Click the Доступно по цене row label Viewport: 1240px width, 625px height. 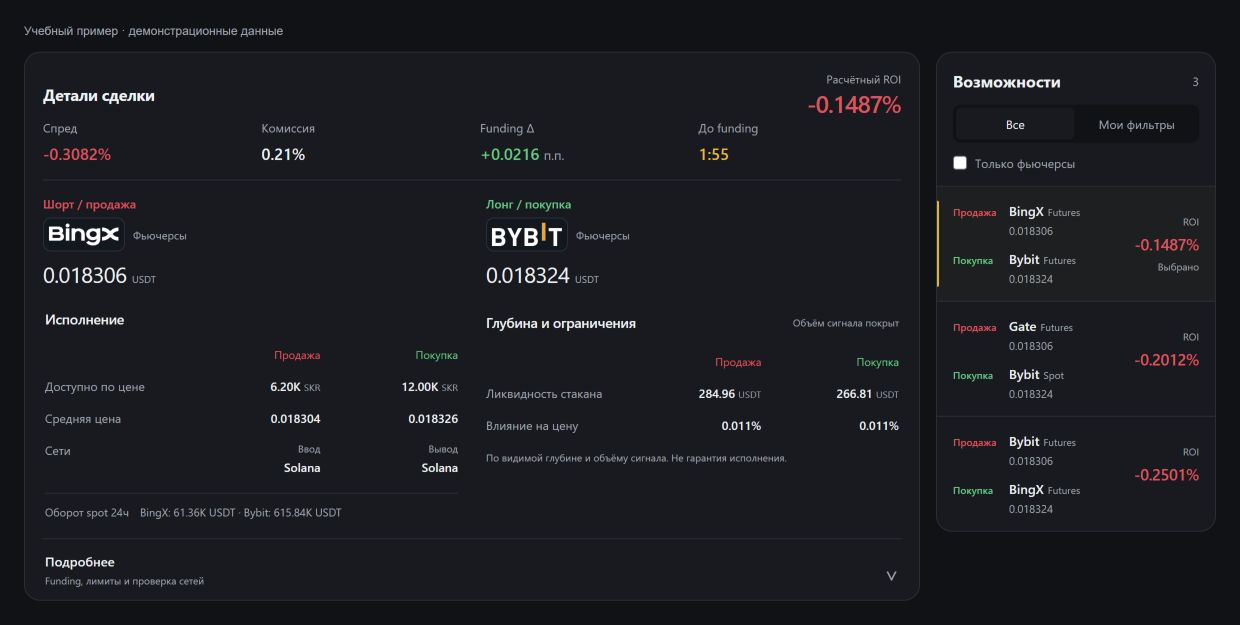tap(95, 387)
